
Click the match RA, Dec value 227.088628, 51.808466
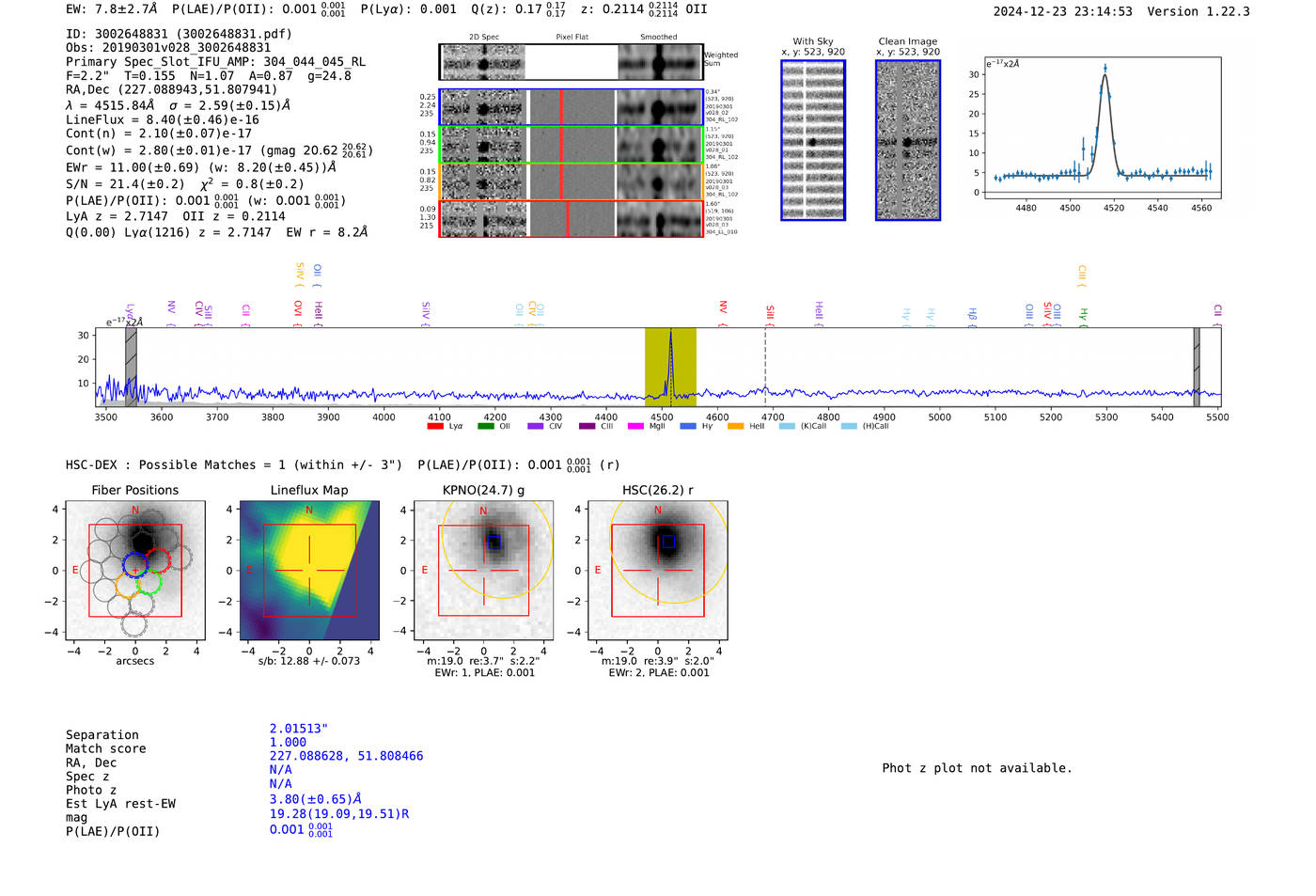[347, 756]
